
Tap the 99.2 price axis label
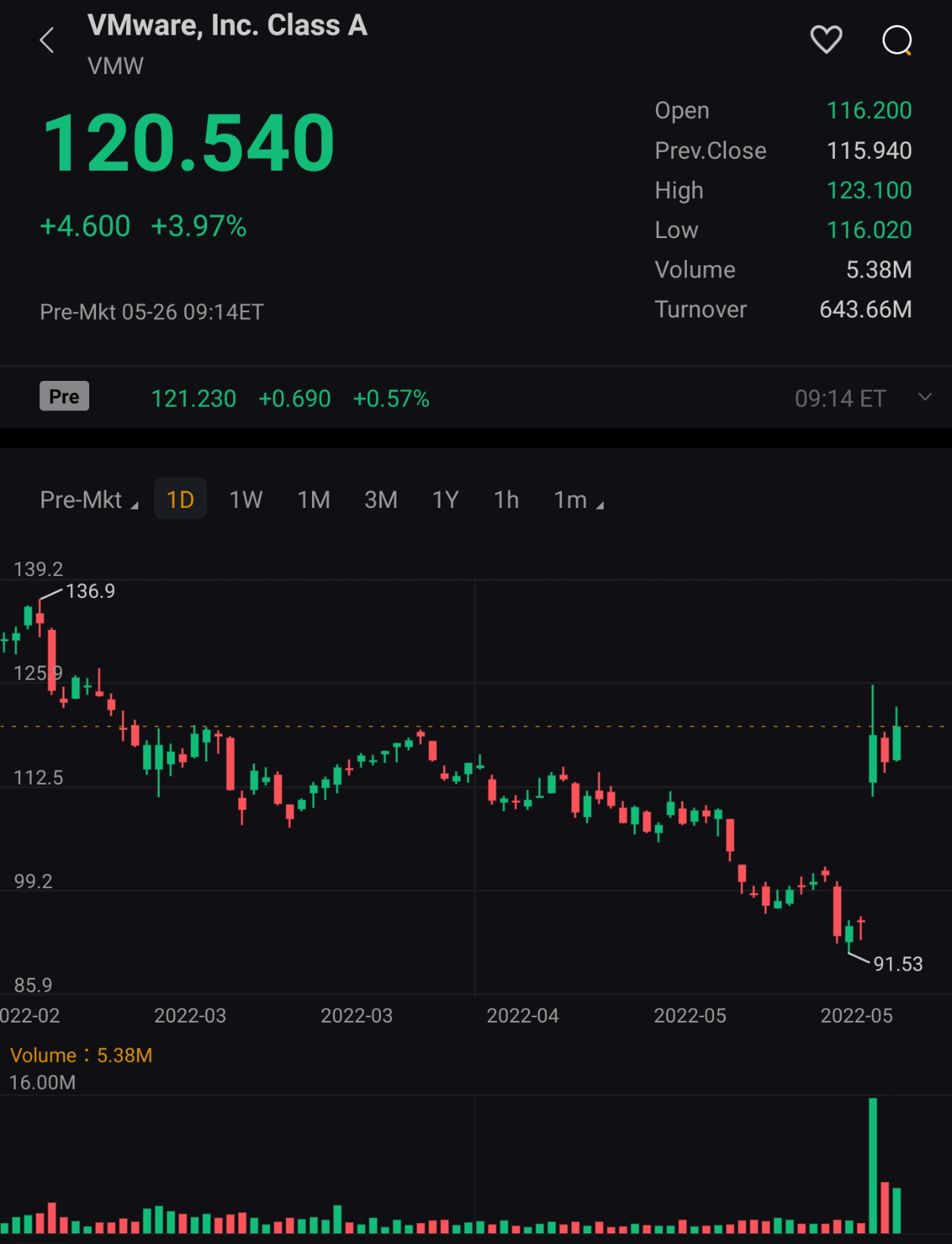click(33, 881)
